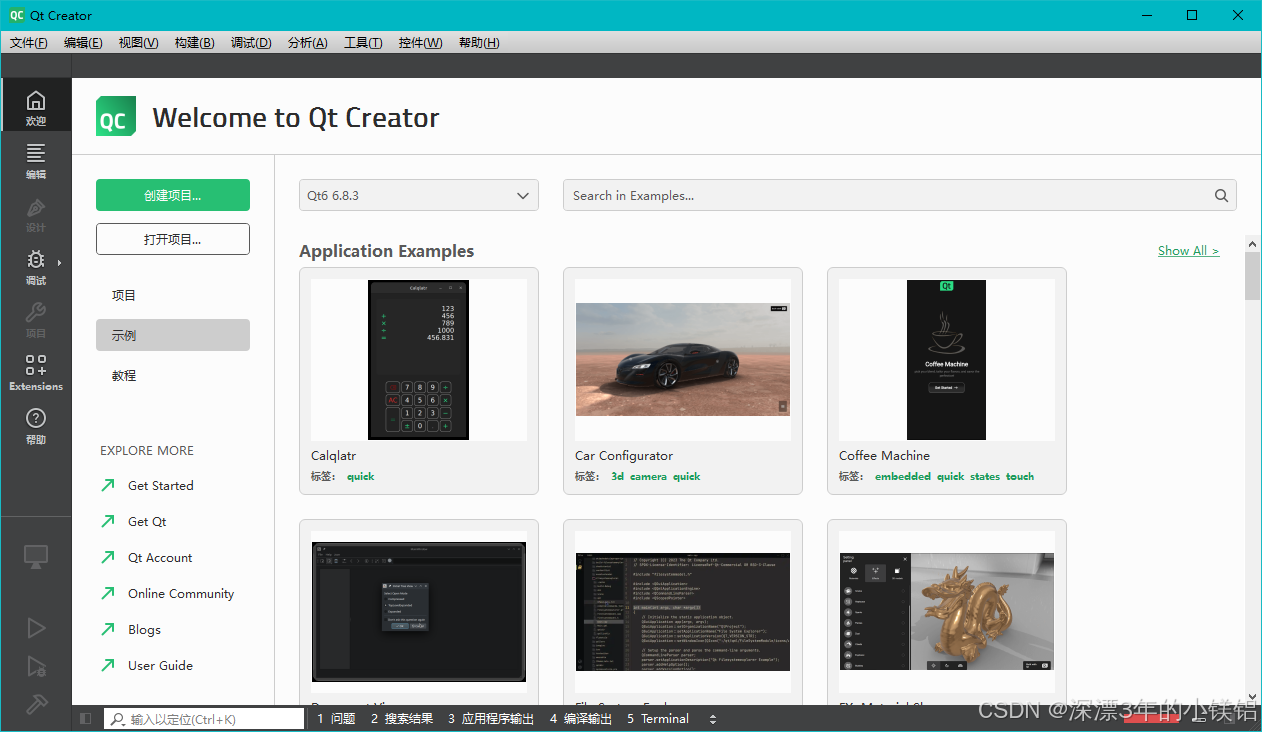Expand the Debug mode side arrow
Screen dimensions: 1262x732
59,263
